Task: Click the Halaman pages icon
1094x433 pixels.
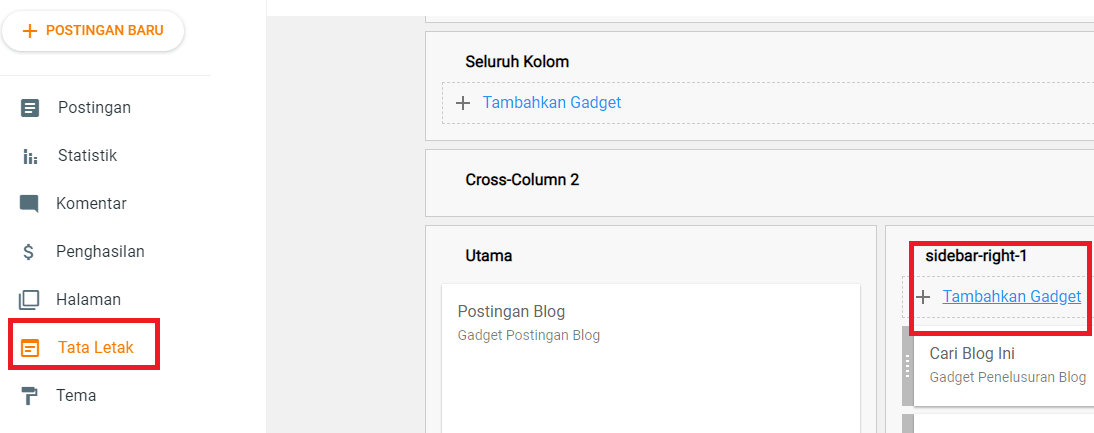Action: [x=29, y=300]
